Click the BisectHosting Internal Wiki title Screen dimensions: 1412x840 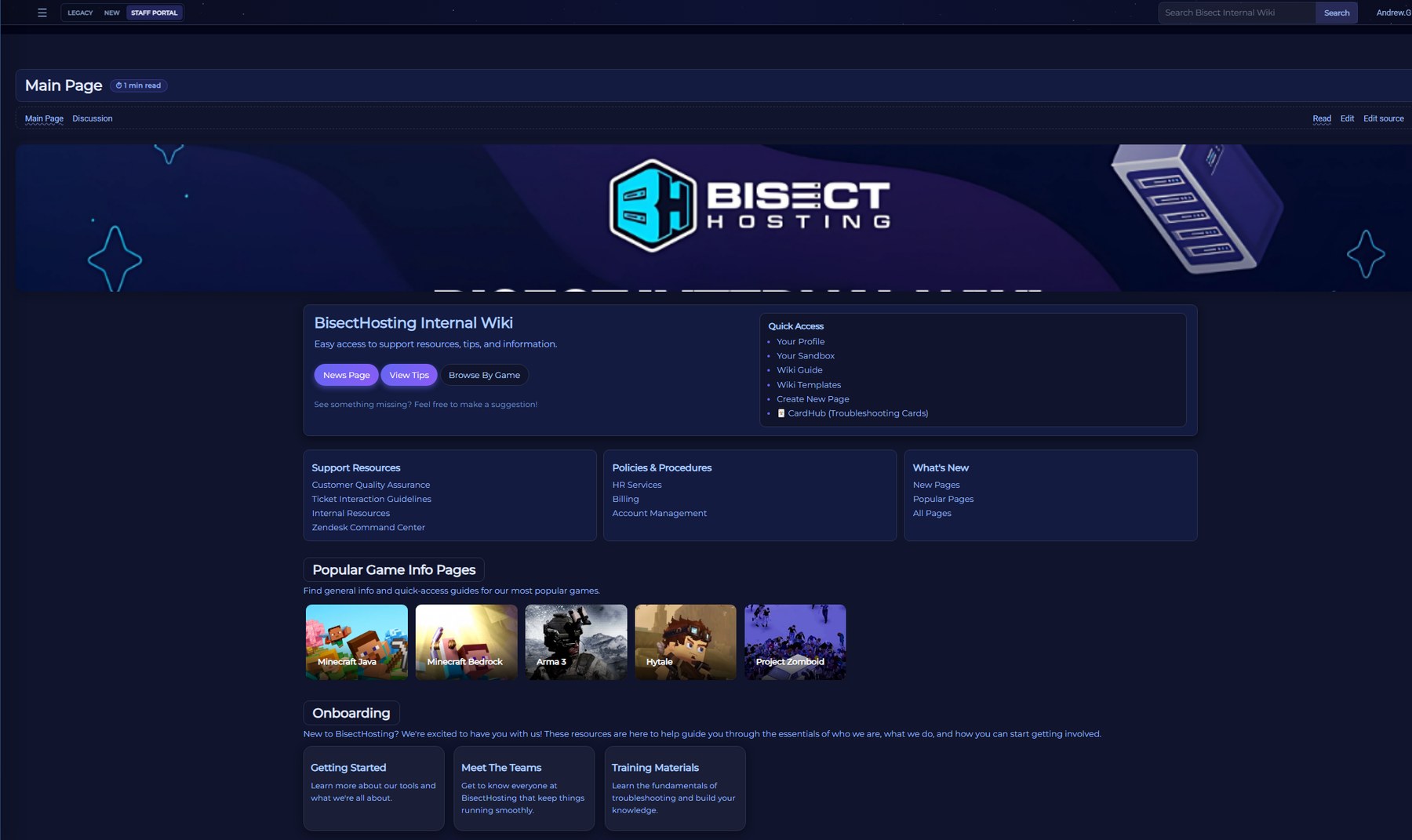coord(413,323)
